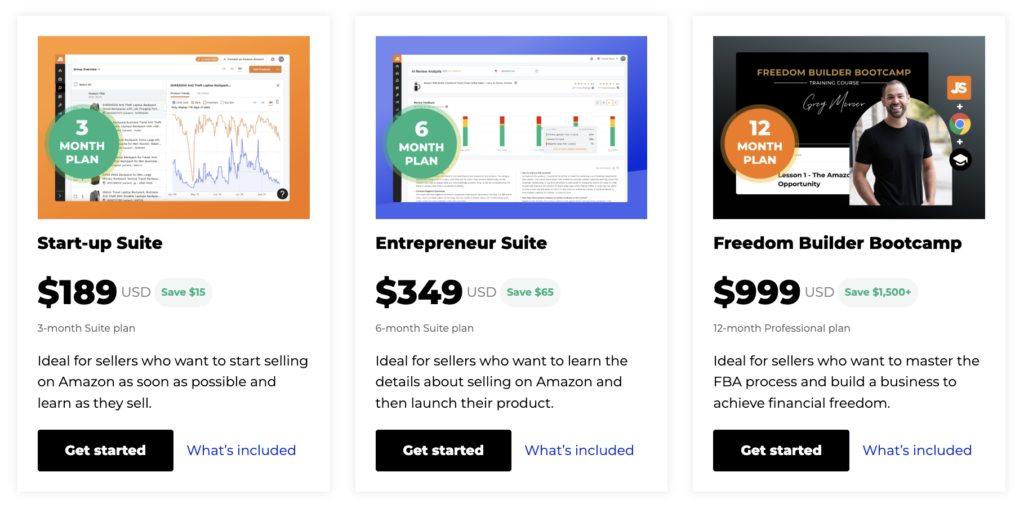Click the orange JS logo icon
The image size is (1024, 508).
(959, 87)
